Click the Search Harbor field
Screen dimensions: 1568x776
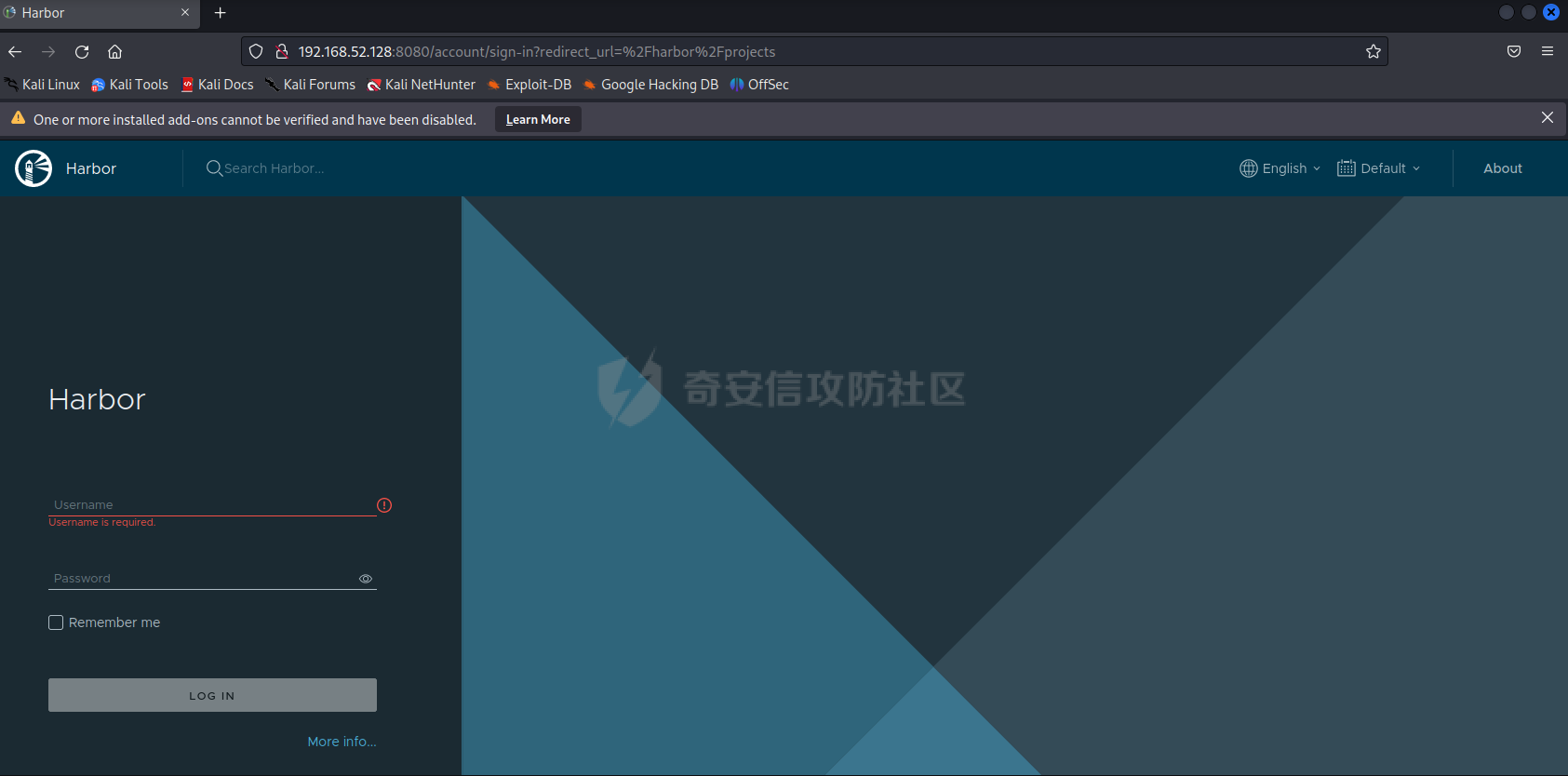point(275,168)
